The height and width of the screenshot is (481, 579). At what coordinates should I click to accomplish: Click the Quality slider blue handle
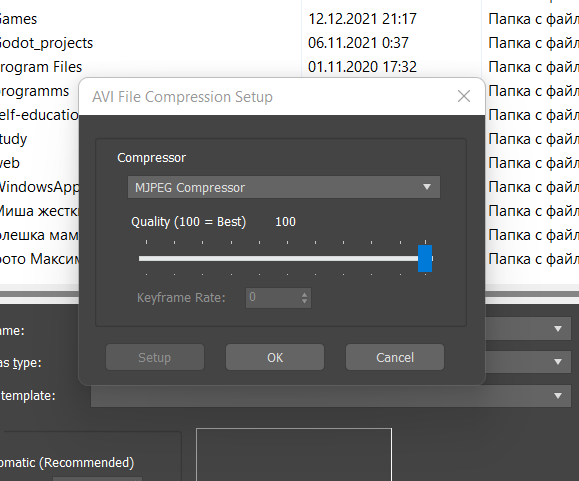(425, 258)
